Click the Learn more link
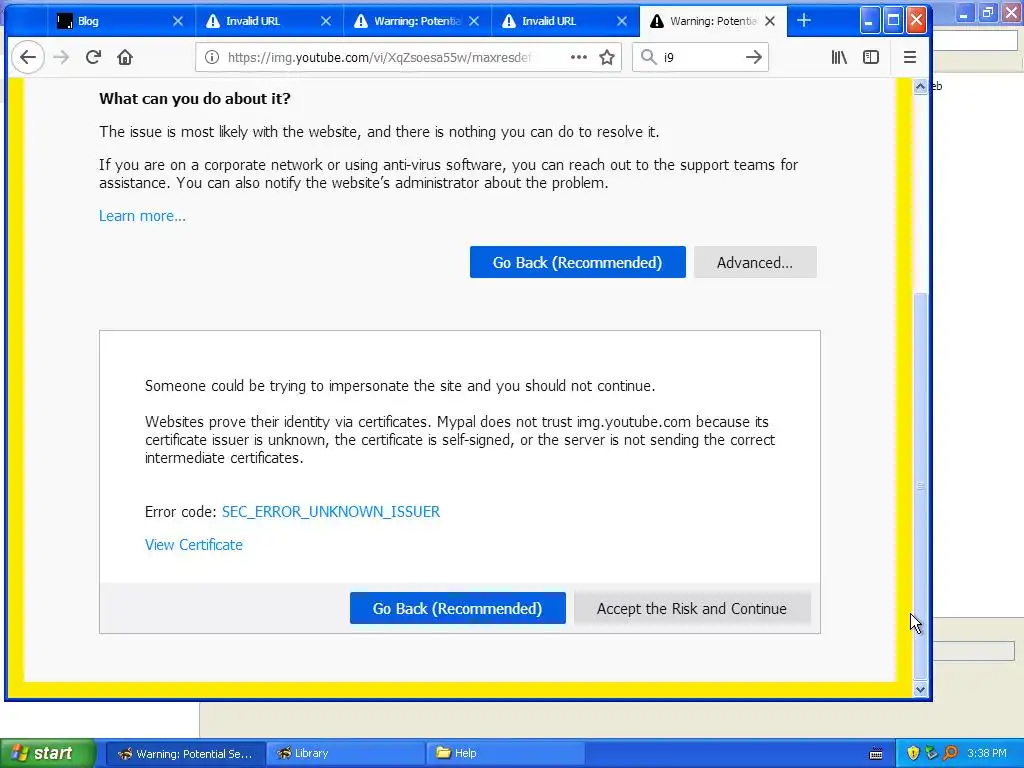 (x=142, y=216)
